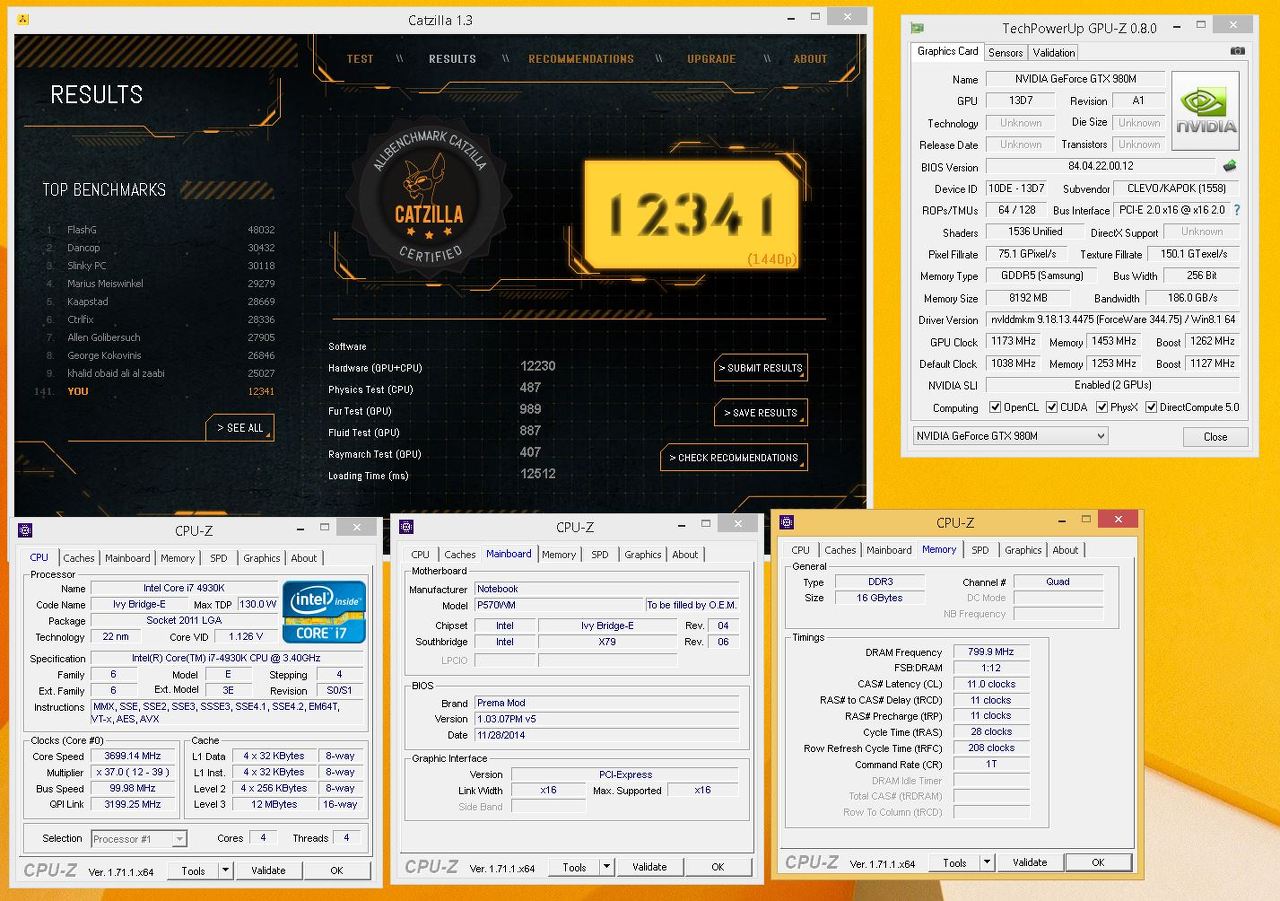The width and height of the screenshot is (1280, 901).
Task: Click the FlashG leaderboard entry
Action: 160,230
